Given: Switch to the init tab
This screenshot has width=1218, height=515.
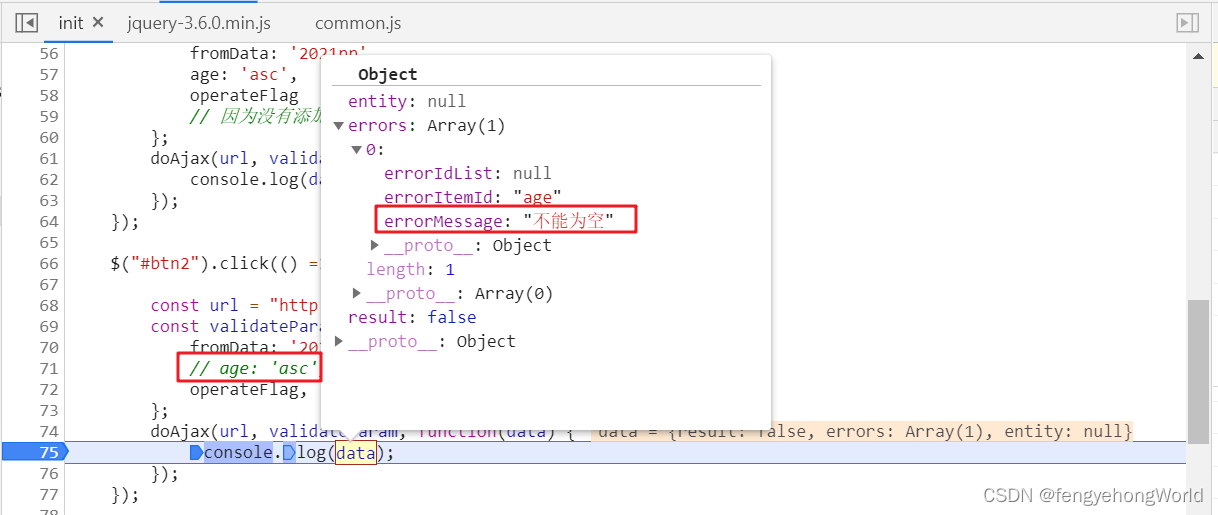Looking at the screenshot, I should click(71, 22).
